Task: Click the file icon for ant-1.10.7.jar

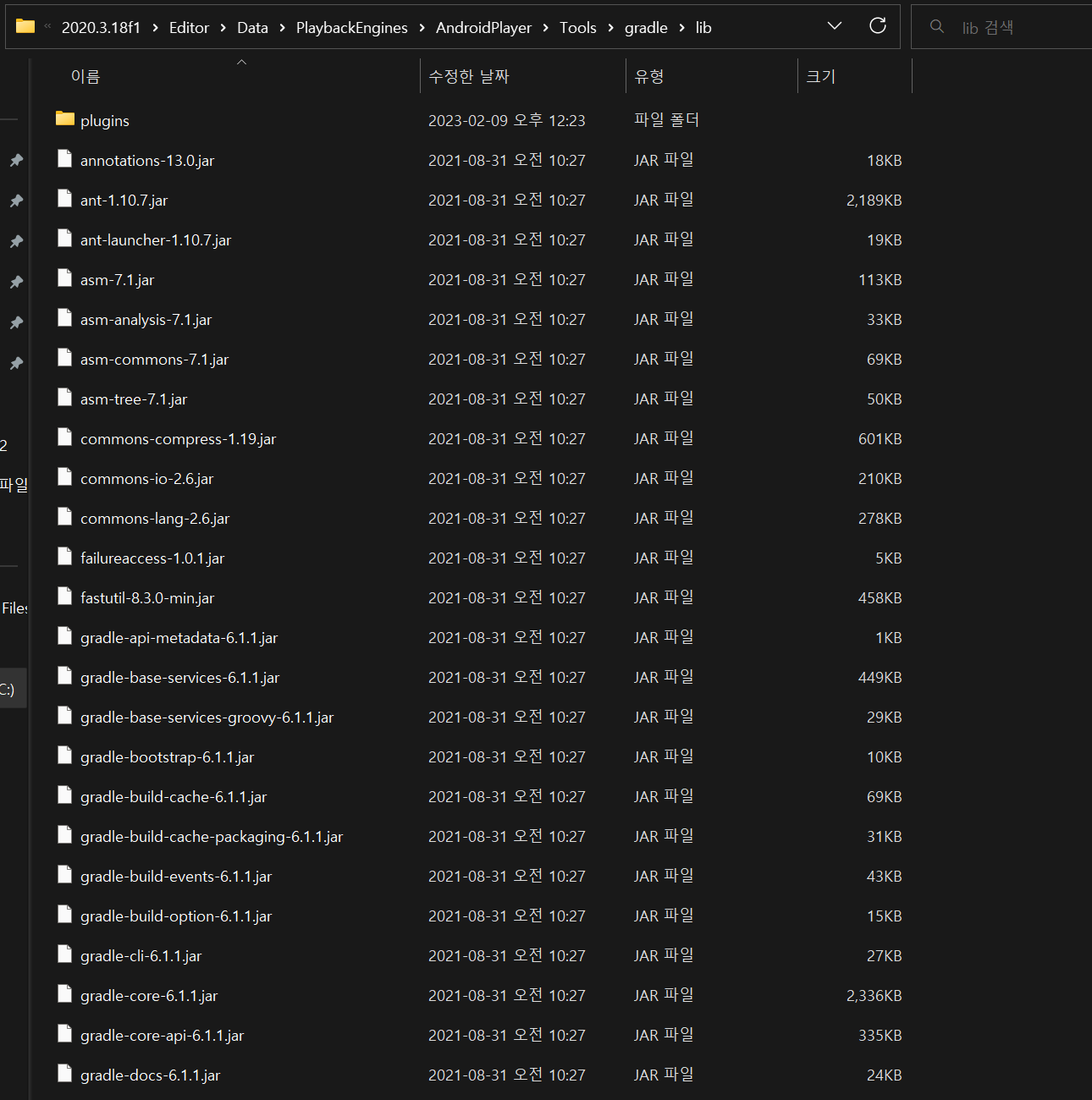Action: [x=64, y=198]
